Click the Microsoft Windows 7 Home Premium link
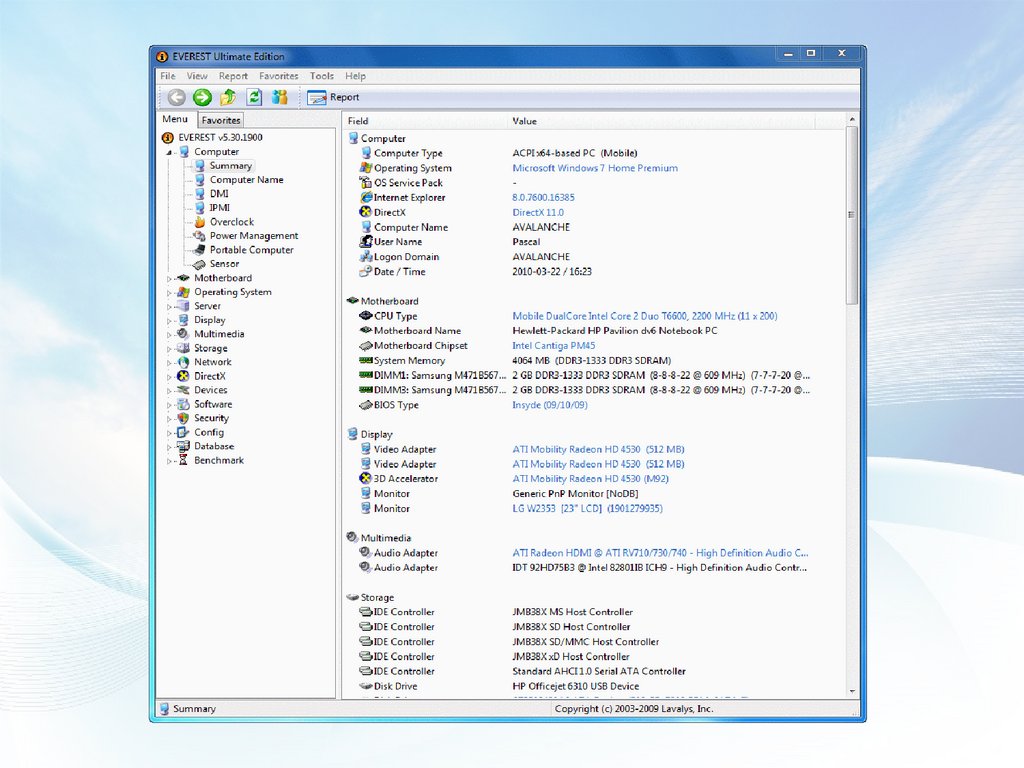Screen dimensions: 1024x768 coord(595,168)
